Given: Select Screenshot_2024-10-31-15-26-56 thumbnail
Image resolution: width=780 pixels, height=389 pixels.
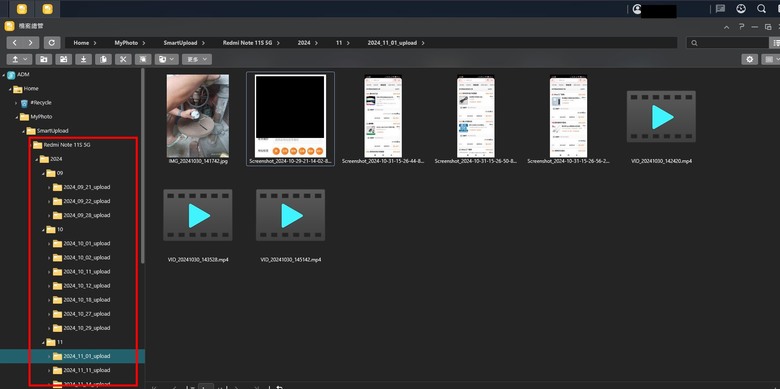Looking at the screenshot, I should point(569,115).
